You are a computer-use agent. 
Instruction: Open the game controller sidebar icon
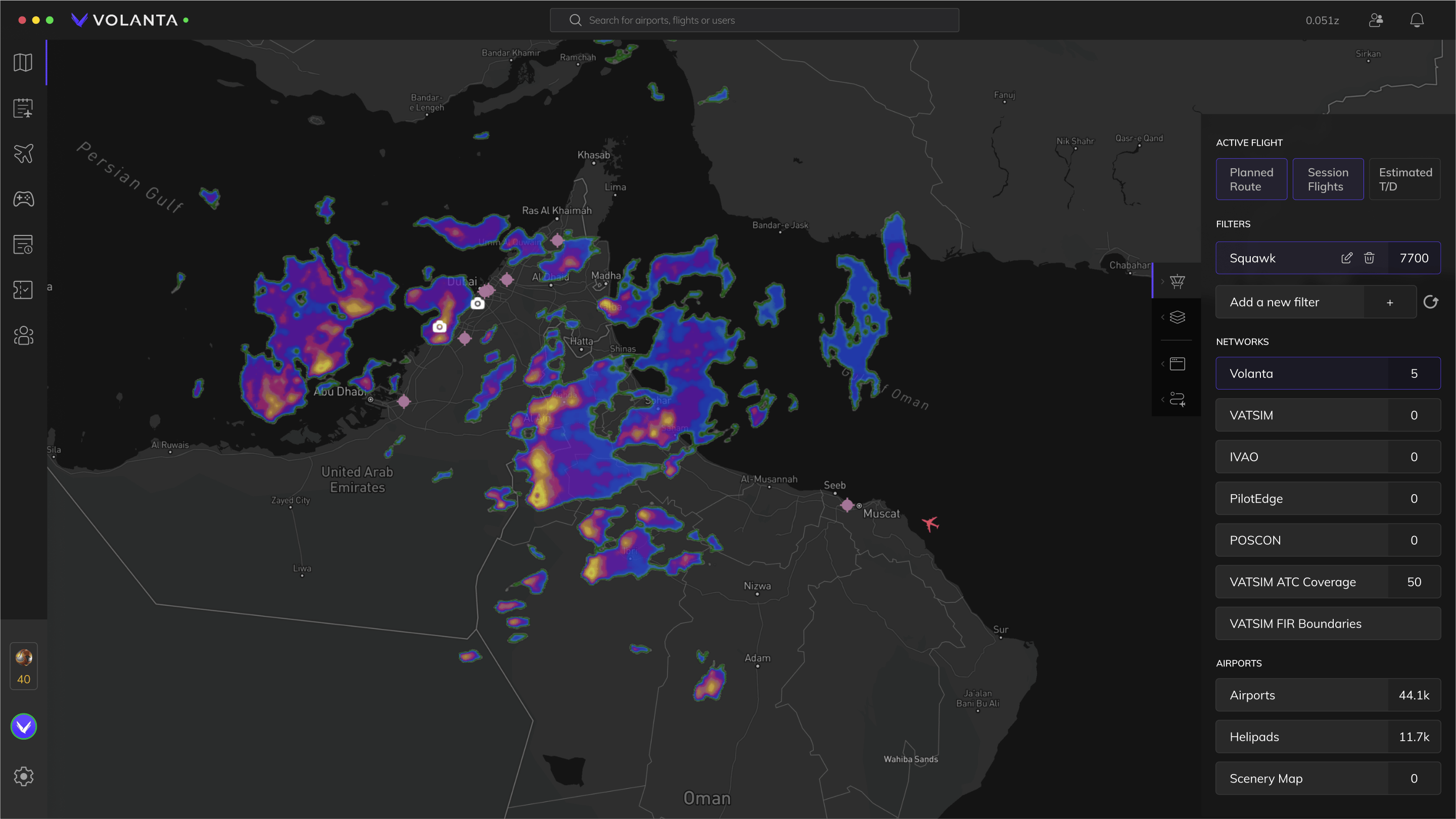coord(23,199)
